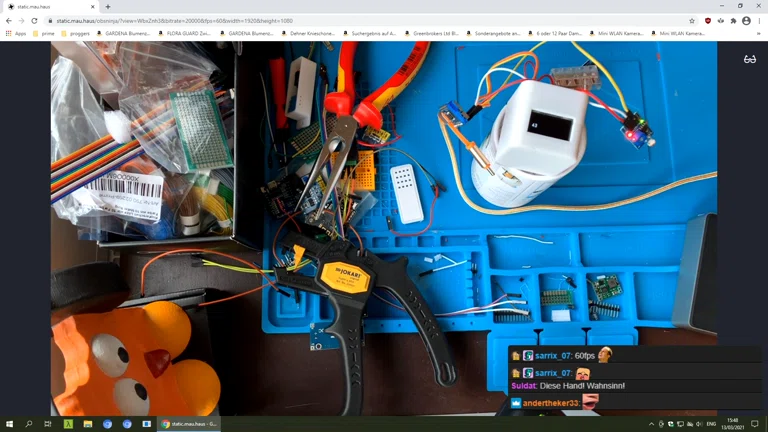Open the 'Dehner Knieschone...' bookmark
The width and height of the screenshot is (768, 432).
tap(311, 33)
